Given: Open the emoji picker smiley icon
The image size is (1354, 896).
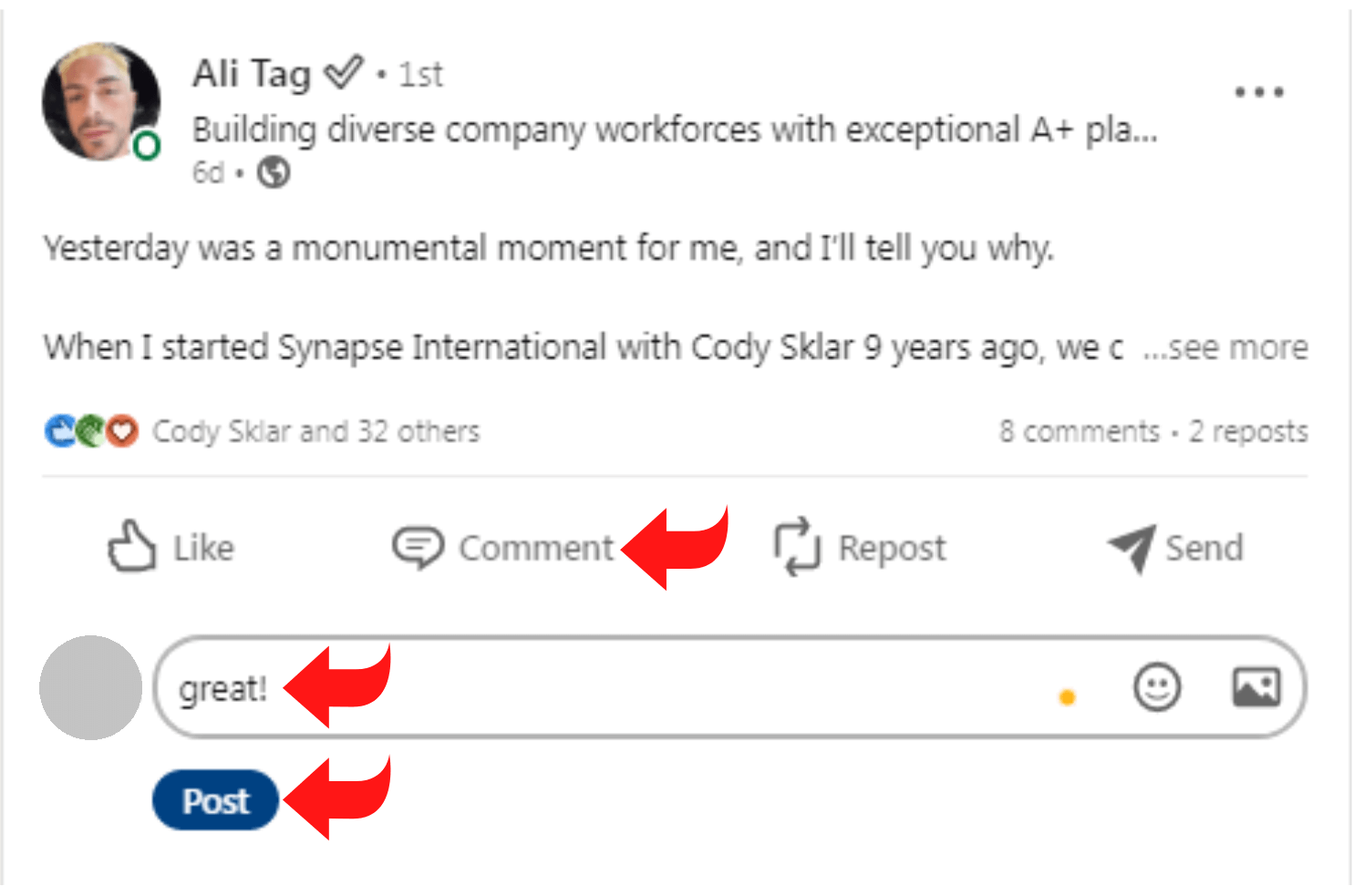Looking at the screenshot, I should tap(1157, 687).
